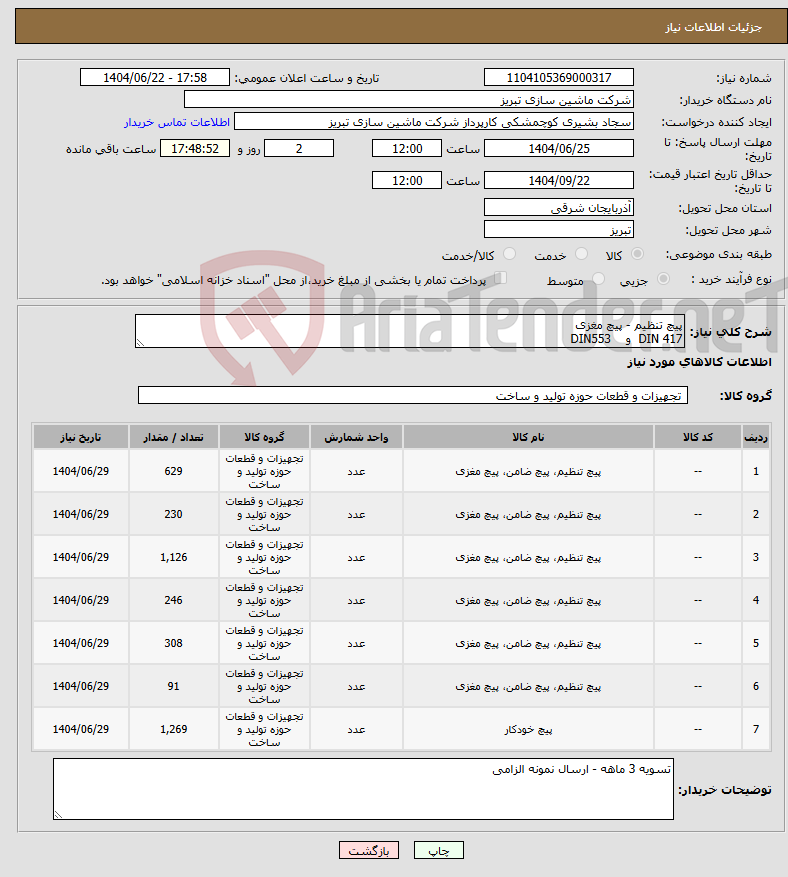Click quantity 1,126 in row 3

coord(173,558)
